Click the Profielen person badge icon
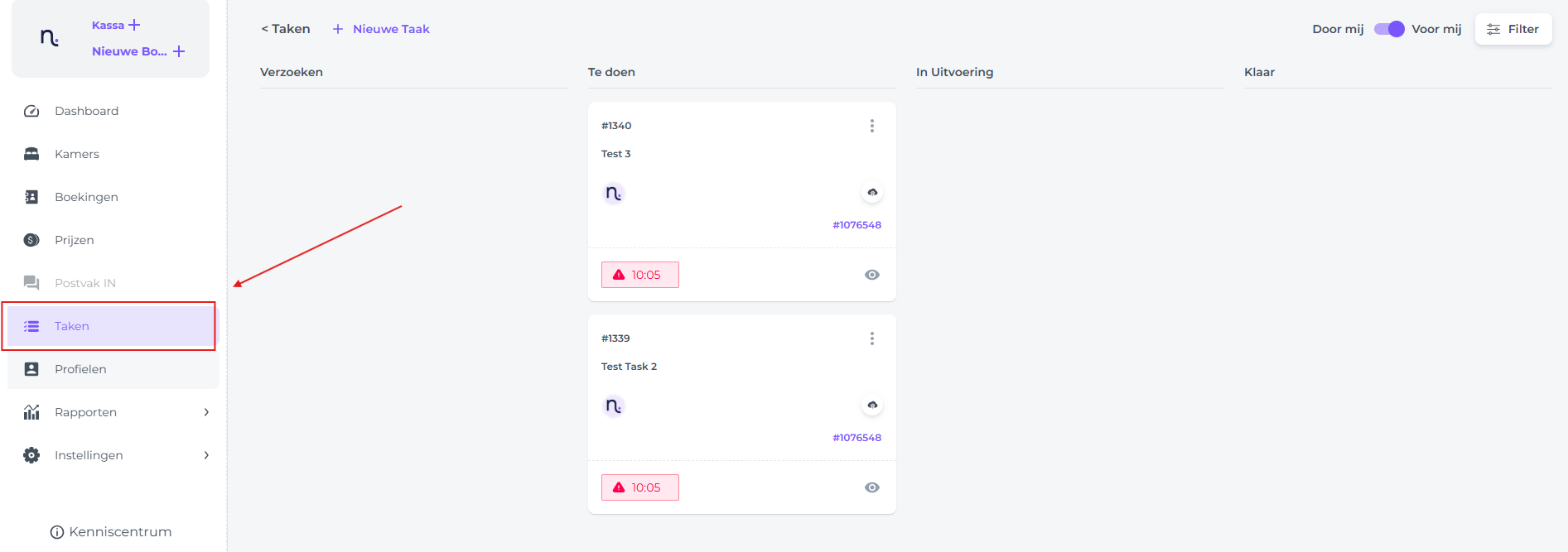This screenshot has height=552, width=1568. [x=31, y=369]
